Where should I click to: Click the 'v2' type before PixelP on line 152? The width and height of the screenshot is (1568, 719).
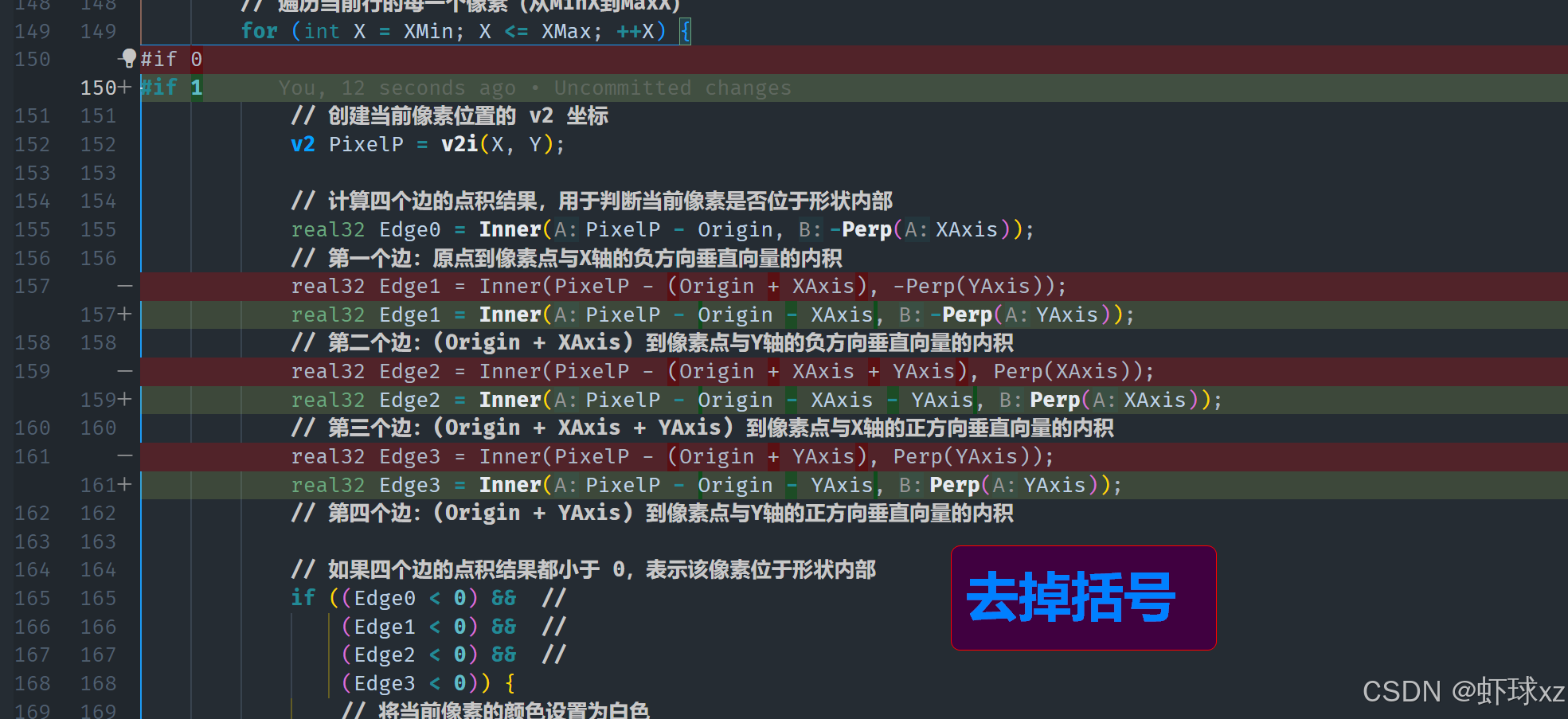303,144
